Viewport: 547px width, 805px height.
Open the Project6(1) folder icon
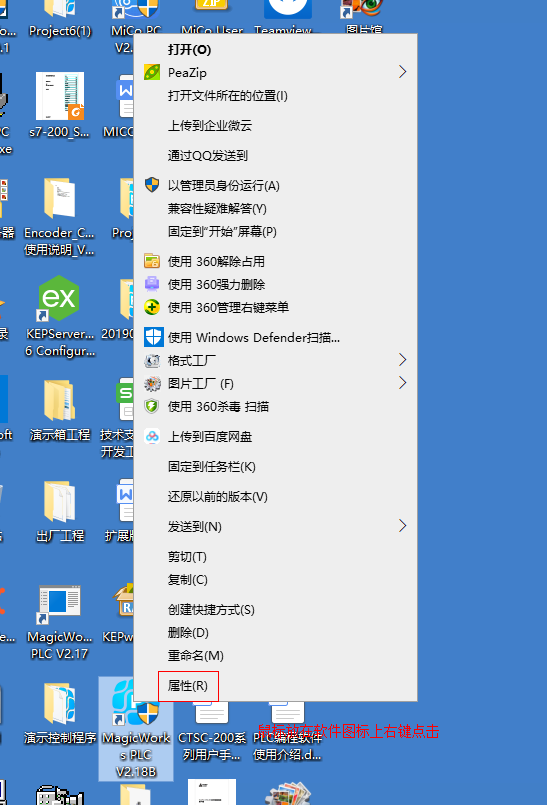point(60,9)
